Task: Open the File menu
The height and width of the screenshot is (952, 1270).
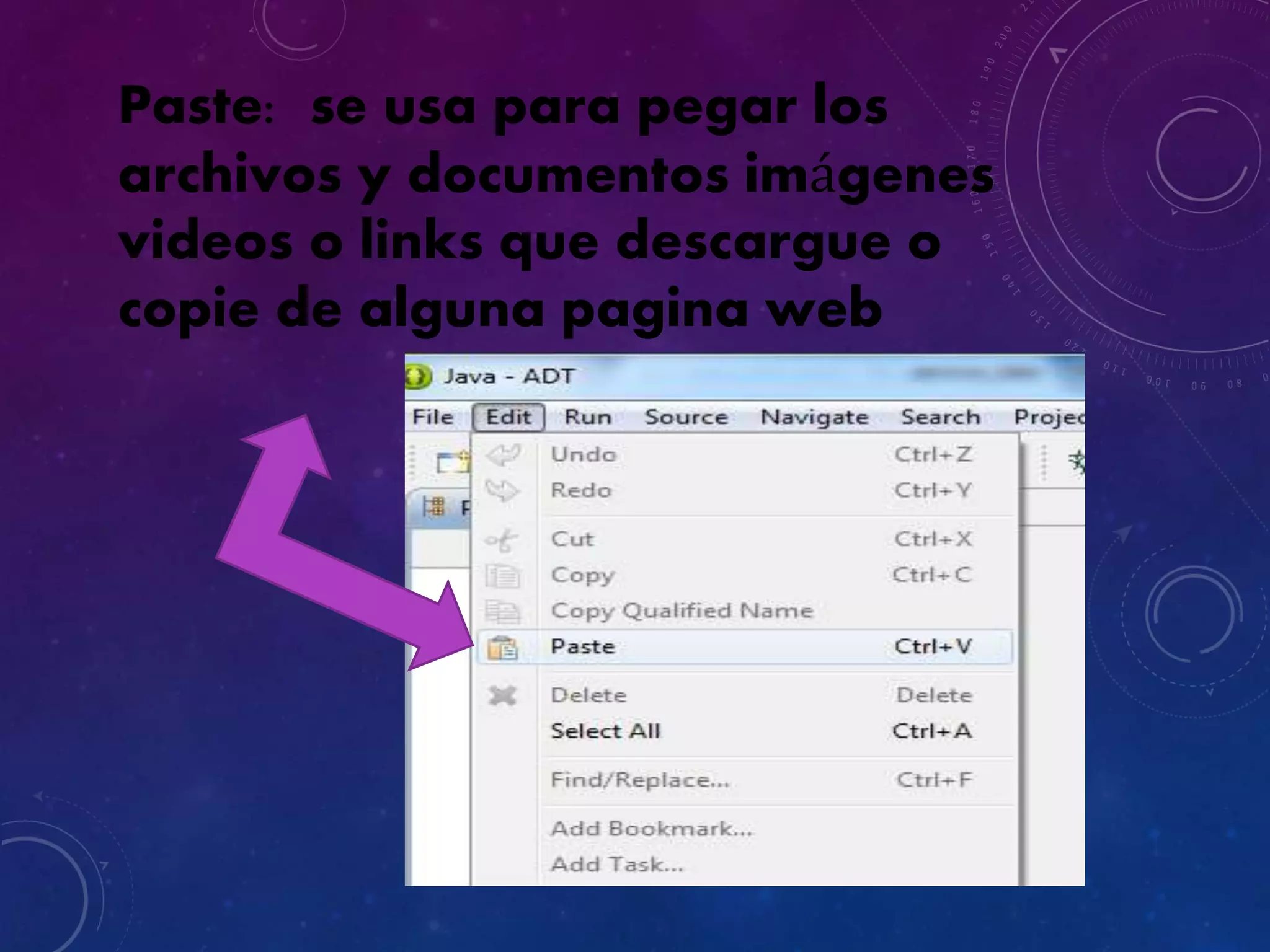Action: [x=433, y=416]
